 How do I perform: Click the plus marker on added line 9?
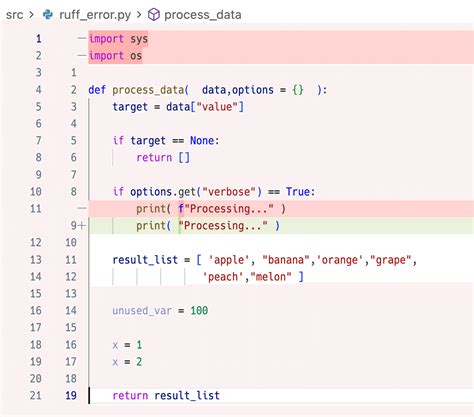(x=82, y=226)
